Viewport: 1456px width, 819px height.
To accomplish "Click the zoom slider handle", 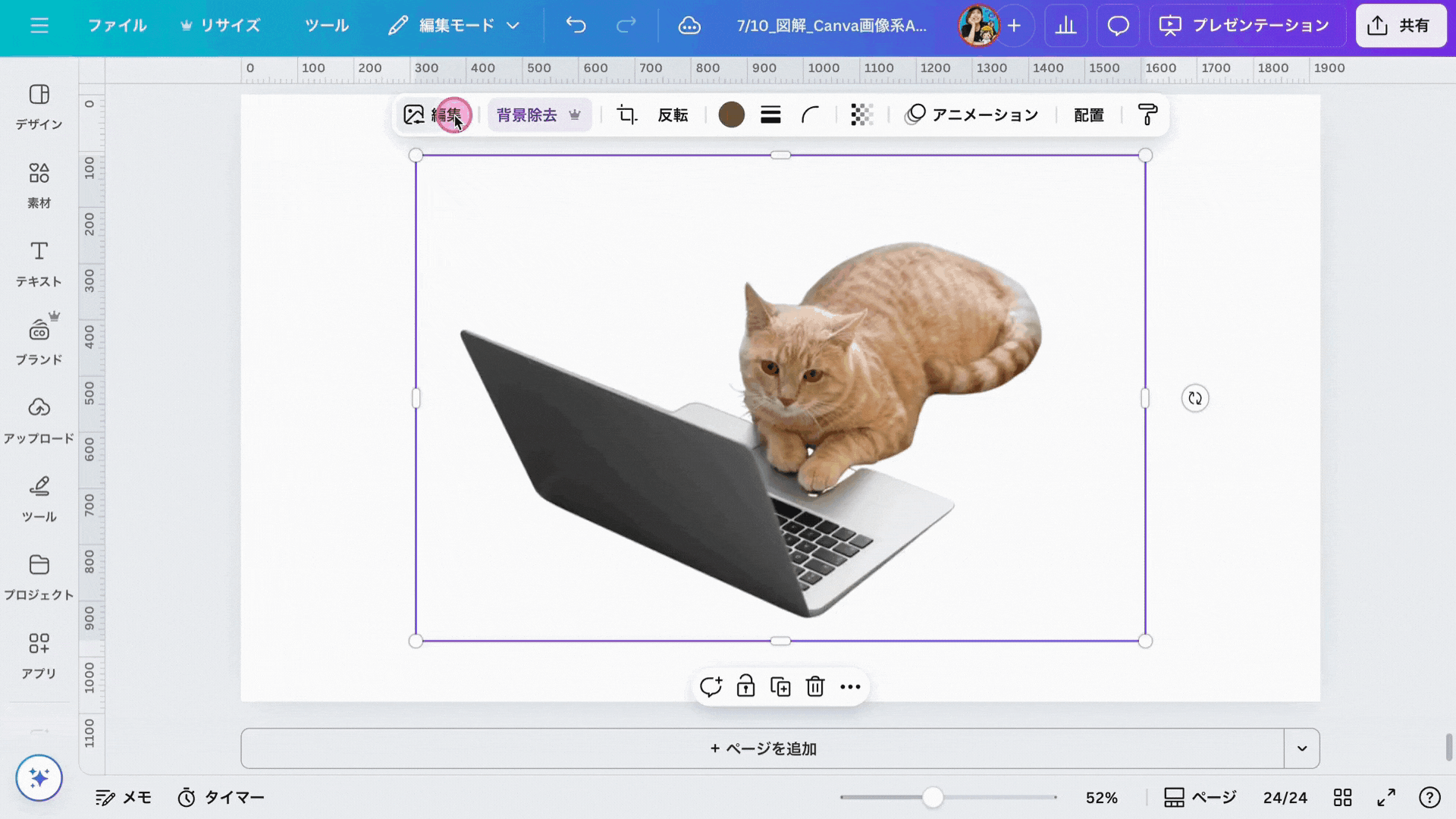I will [x=933, y=798].
